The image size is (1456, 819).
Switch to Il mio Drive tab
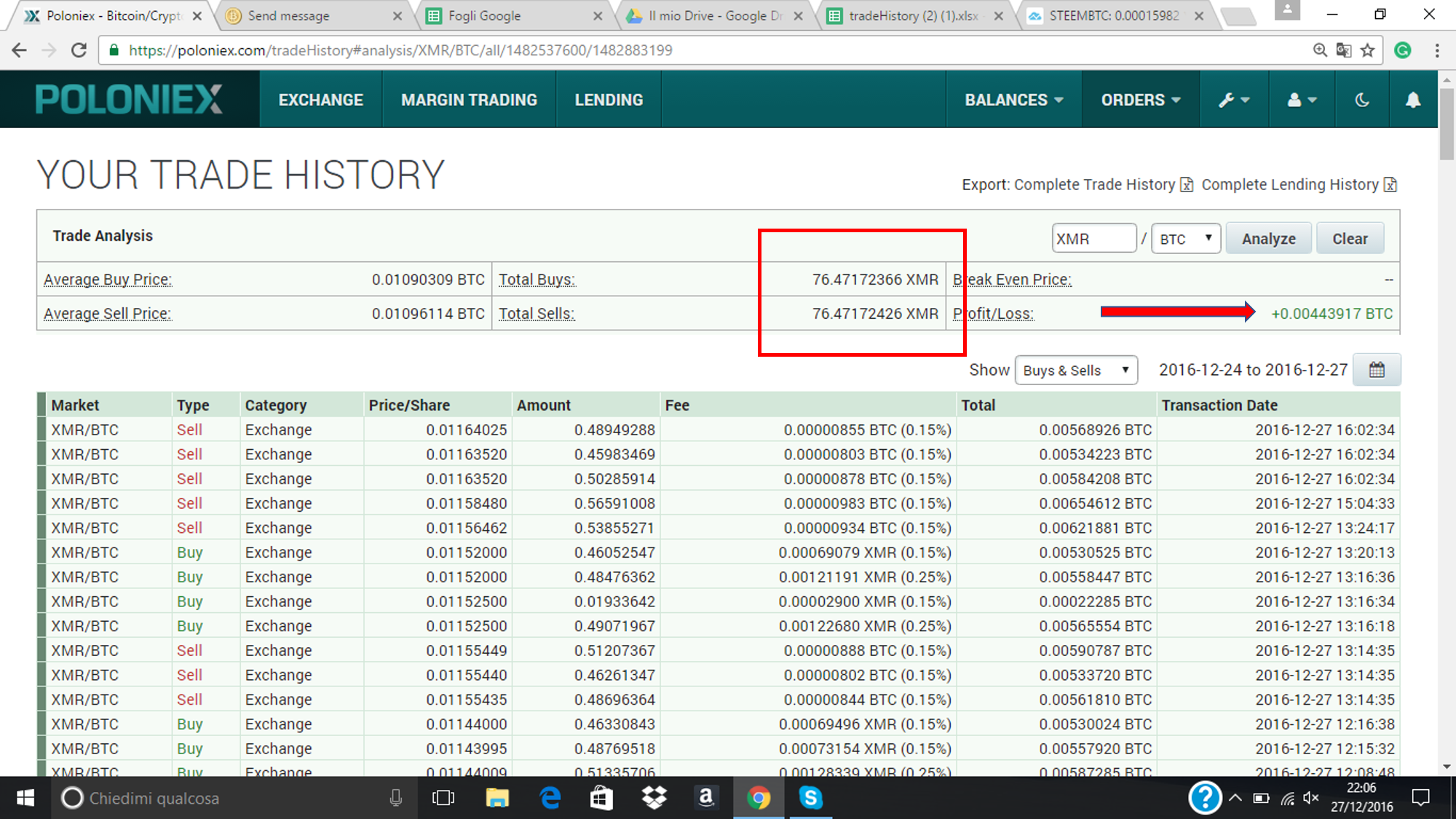click(x=713, y=15)
